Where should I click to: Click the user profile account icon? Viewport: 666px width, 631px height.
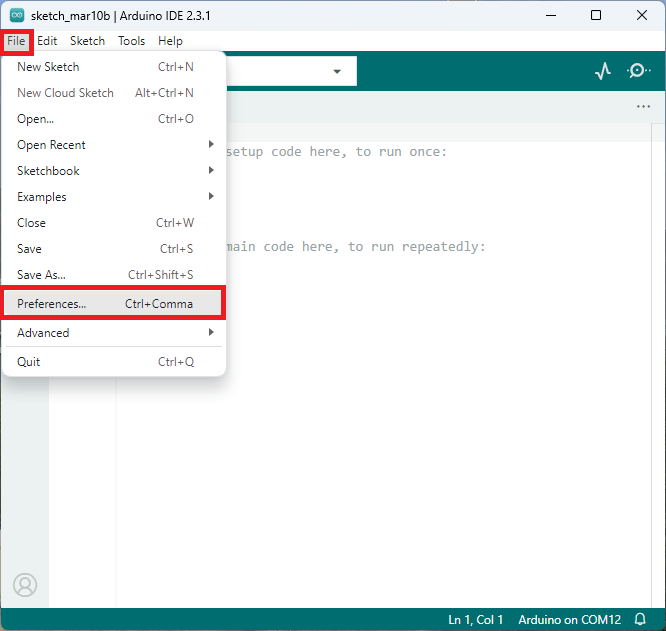click(25, 585)
